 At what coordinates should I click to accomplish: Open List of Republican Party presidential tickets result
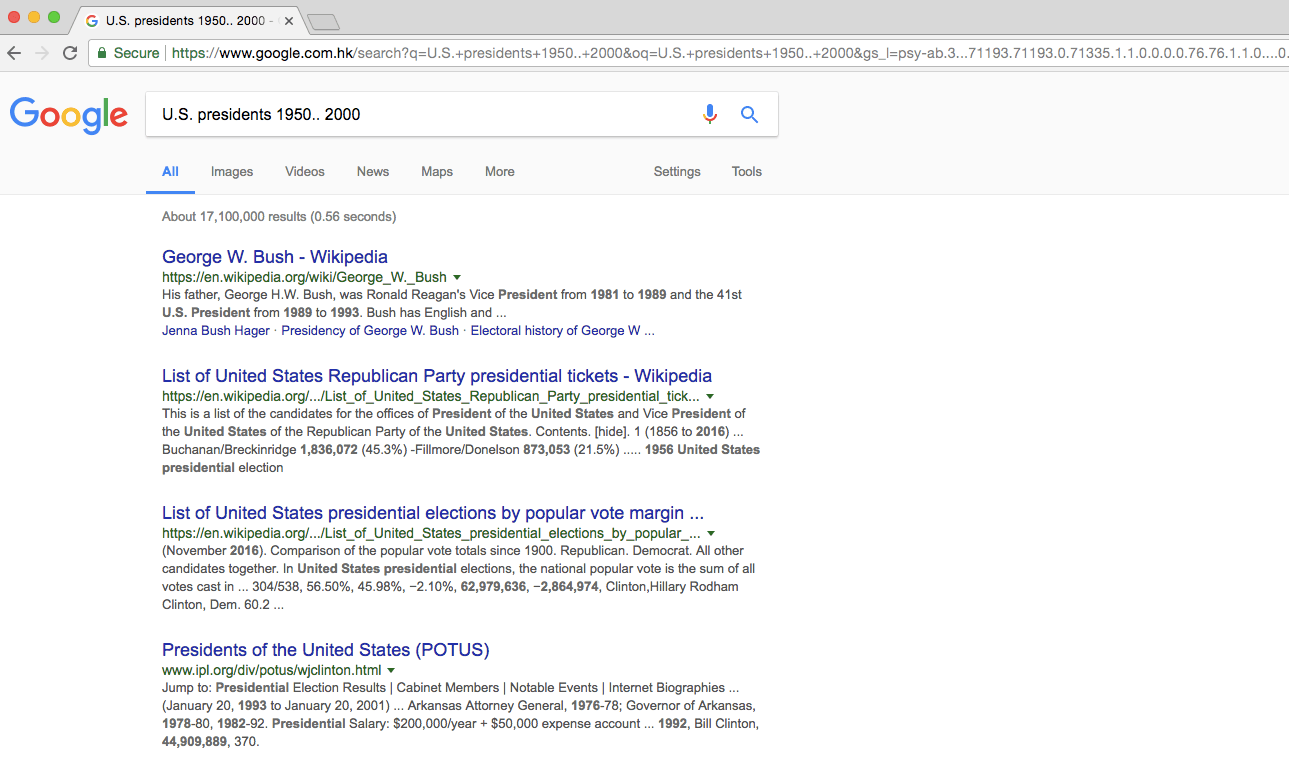tap(437, 377)
